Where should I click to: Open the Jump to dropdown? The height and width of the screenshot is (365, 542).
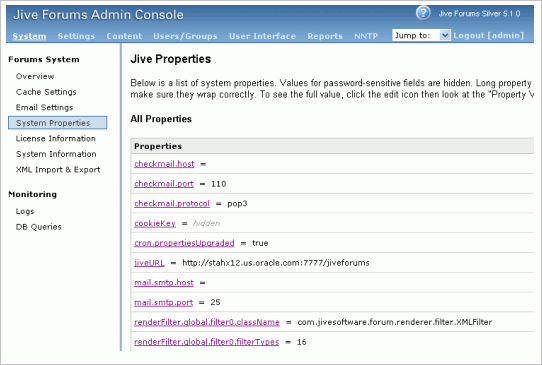(421, 35)
